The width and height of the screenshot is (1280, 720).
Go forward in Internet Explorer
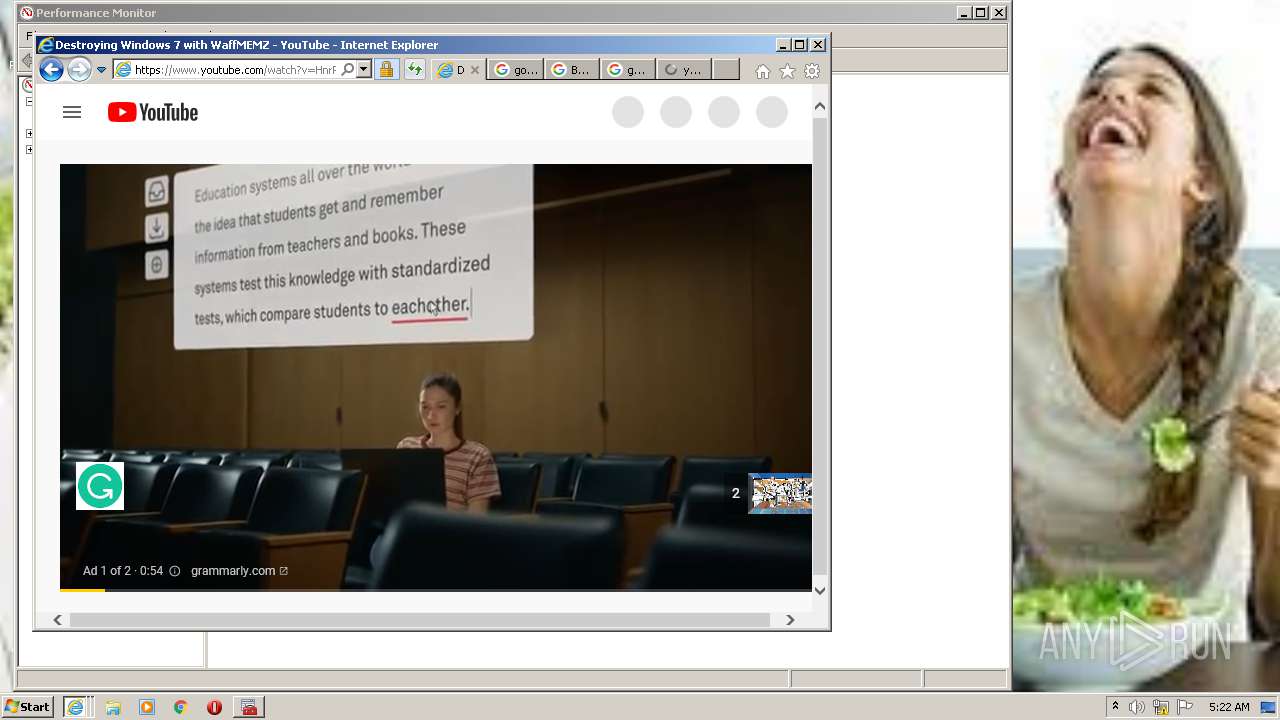coord(79,70)
